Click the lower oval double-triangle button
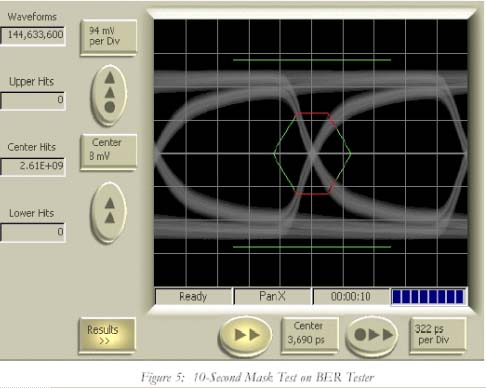This screenshot has height=388, width=486. pyautogui.click(x=109, y=212)
